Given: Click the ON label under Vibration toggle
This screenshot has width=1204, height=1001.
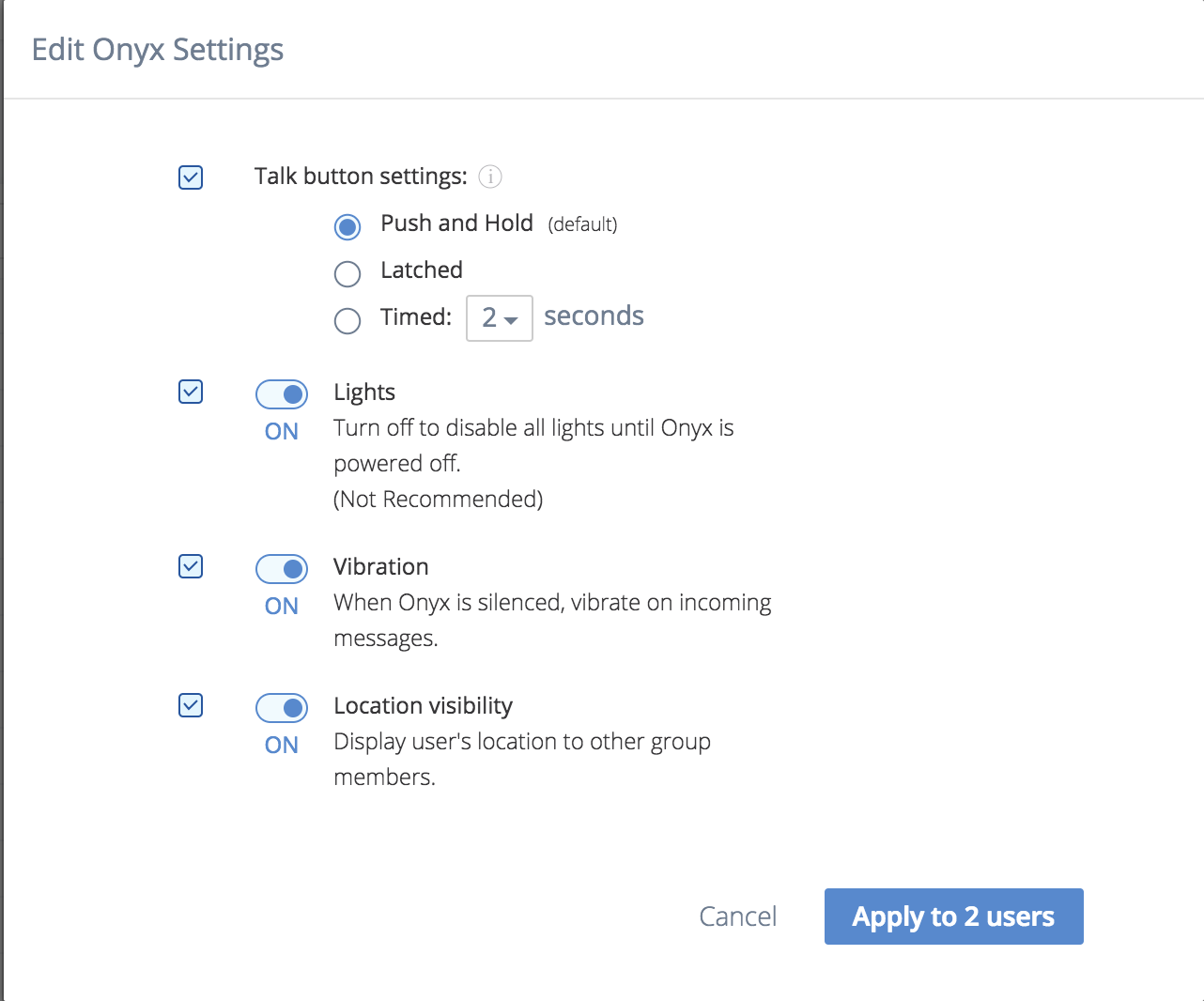Looking at the screenshot, I should 282,607.
